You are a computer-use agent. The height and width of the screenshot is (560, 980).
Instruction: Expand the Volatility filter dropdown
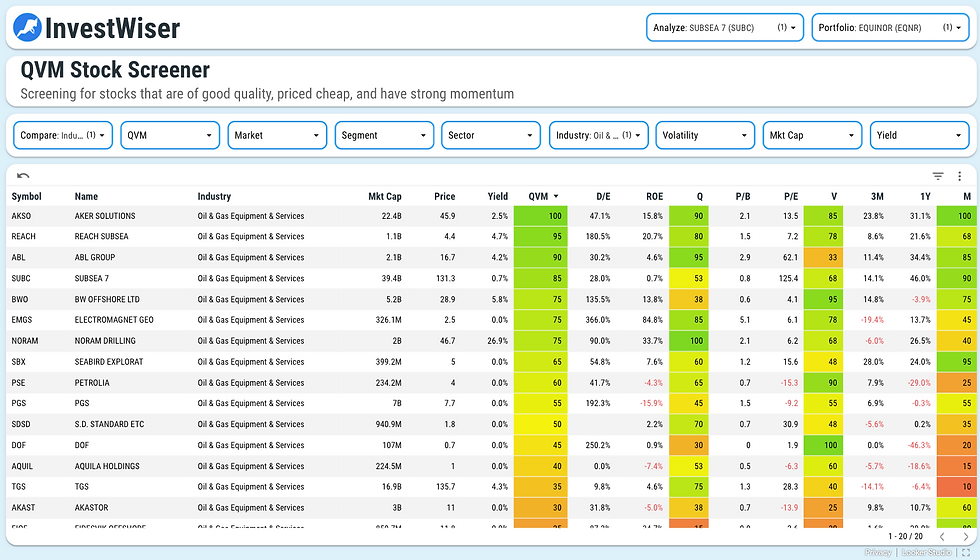click(x=705, y=135)
